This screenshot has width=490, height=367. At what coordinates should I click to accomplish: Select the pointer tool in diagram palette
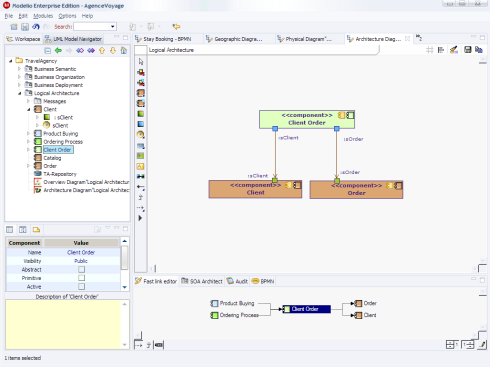click(x=141, y=62)
